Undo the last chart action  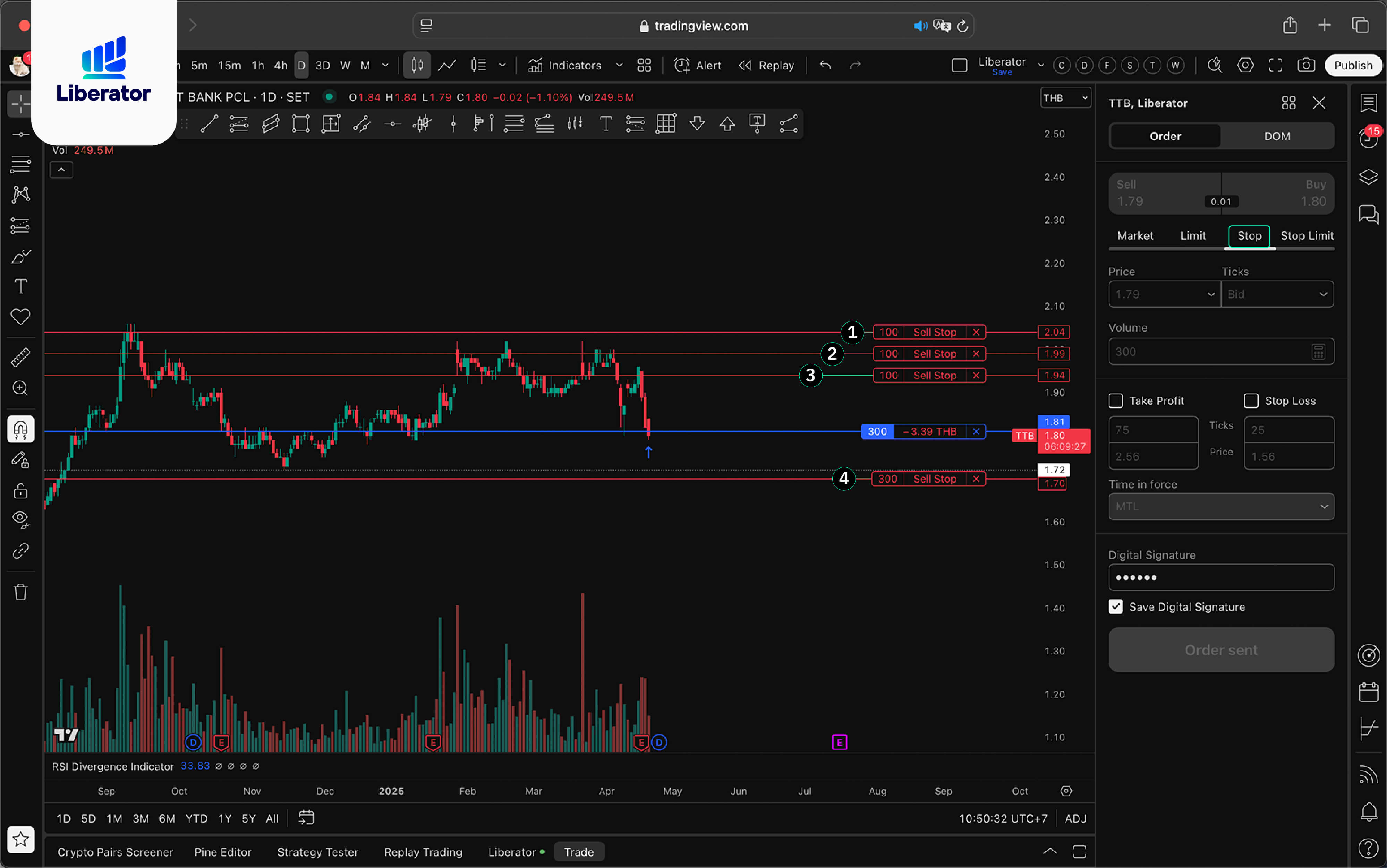tap(825, 66)
